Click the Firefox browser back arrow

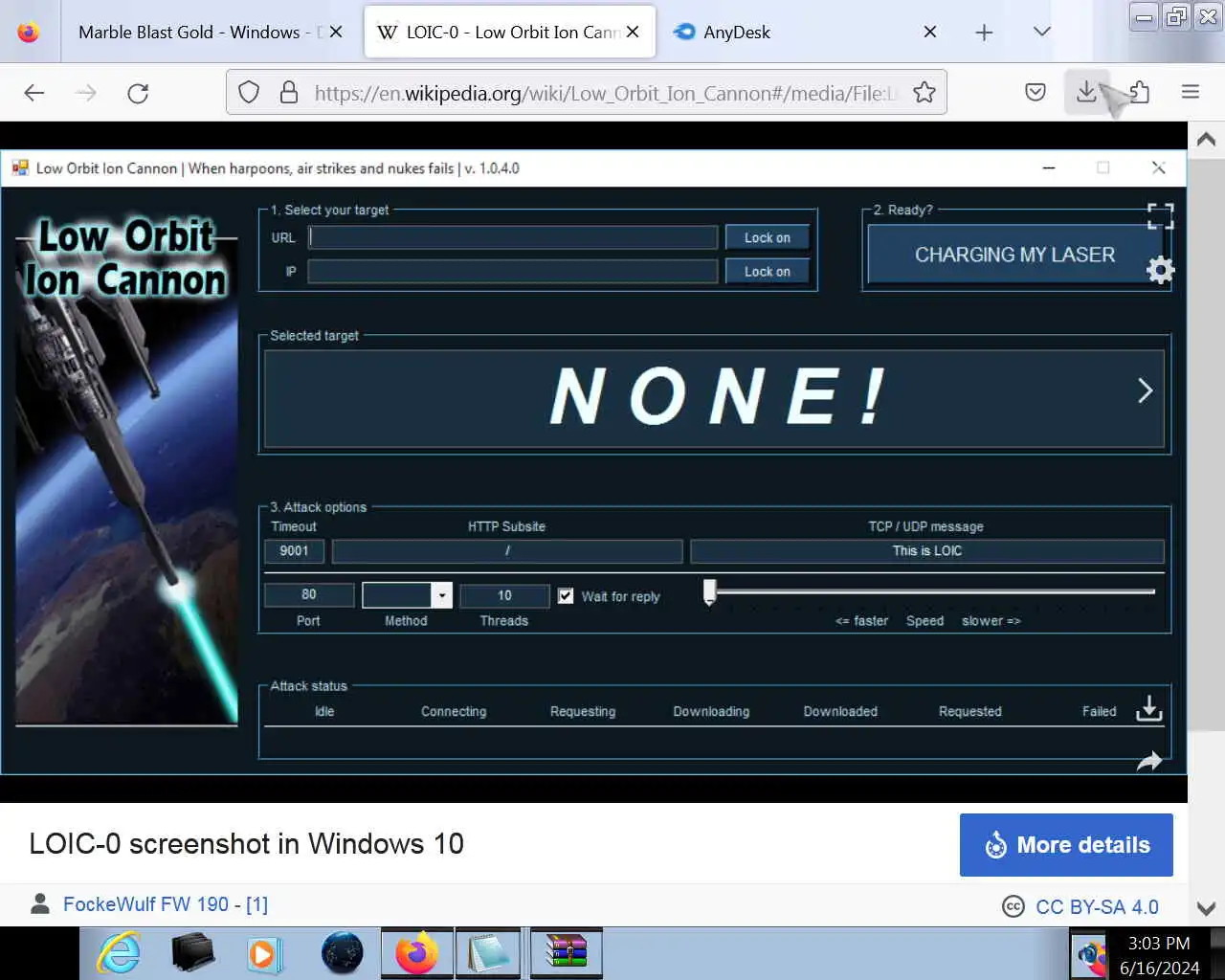tap(34, 93)
